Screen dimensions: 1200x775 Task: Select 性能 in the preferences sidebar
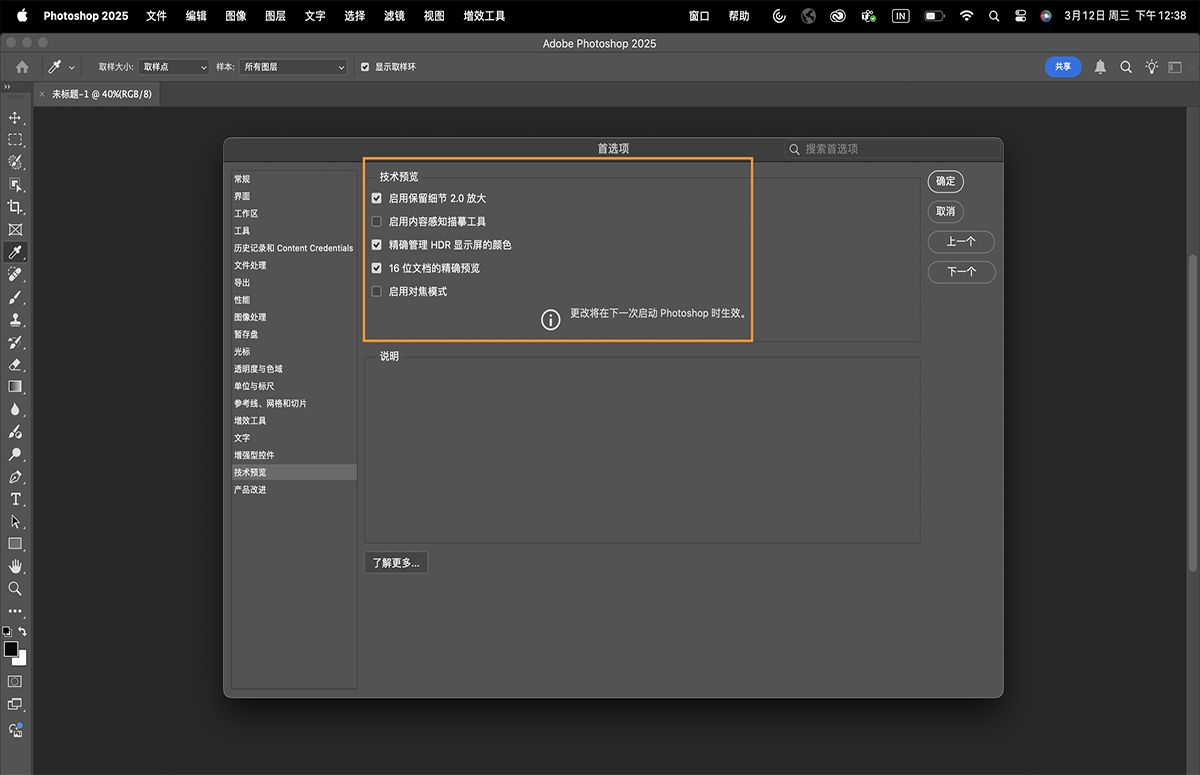(241, 299)
